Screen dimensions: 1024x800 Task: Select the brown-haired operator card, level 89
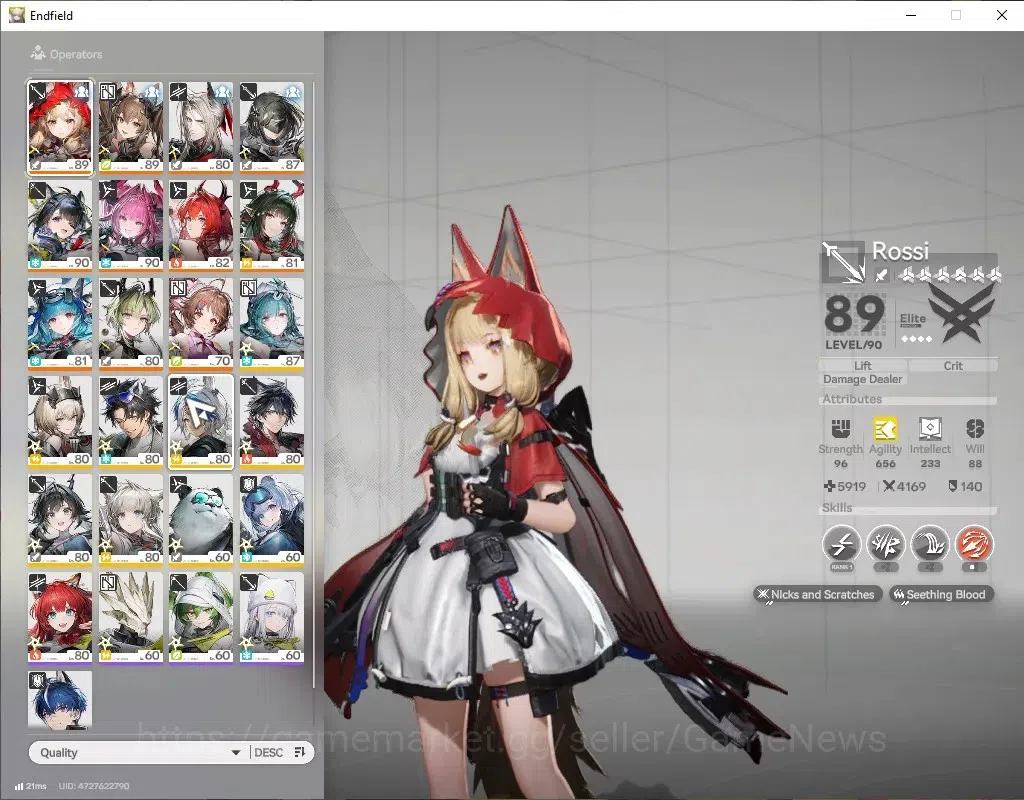(x=131, y=127)
